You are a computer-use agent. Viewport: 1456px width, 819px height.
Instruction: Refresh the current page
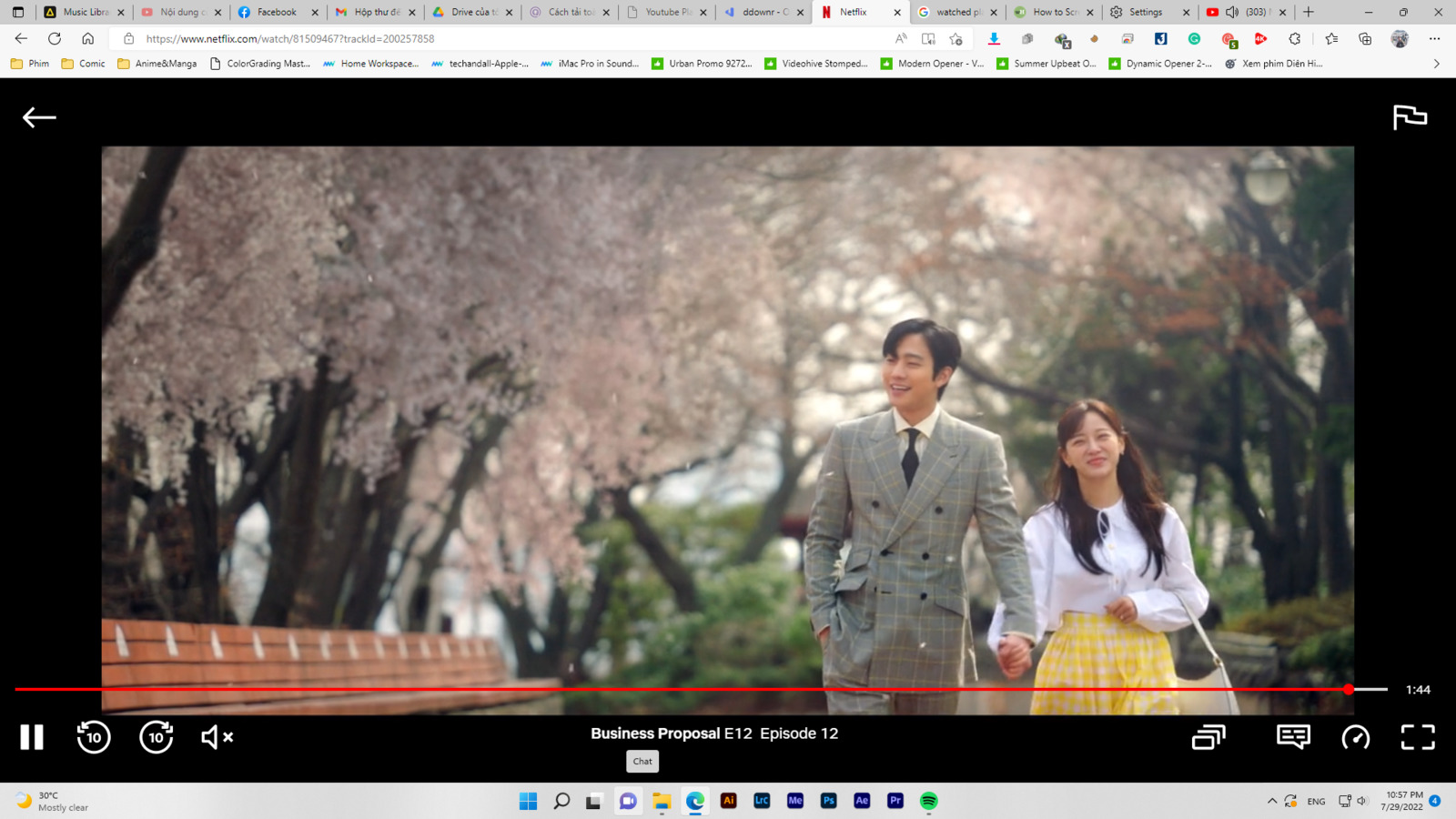[x=55, y=39]
